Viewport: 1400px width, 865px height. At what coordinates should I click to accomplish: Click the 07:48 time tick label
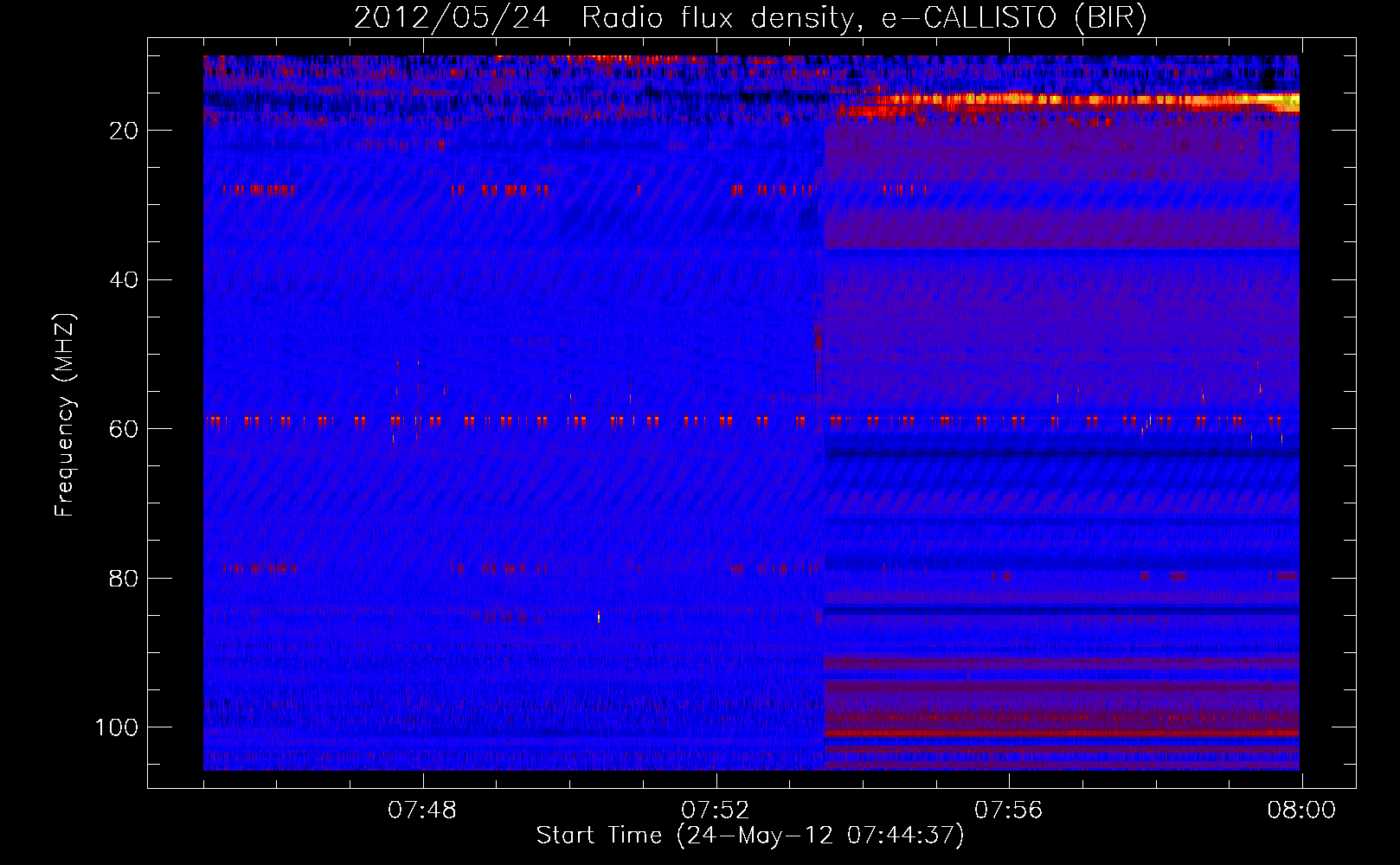tap(422, 811)
